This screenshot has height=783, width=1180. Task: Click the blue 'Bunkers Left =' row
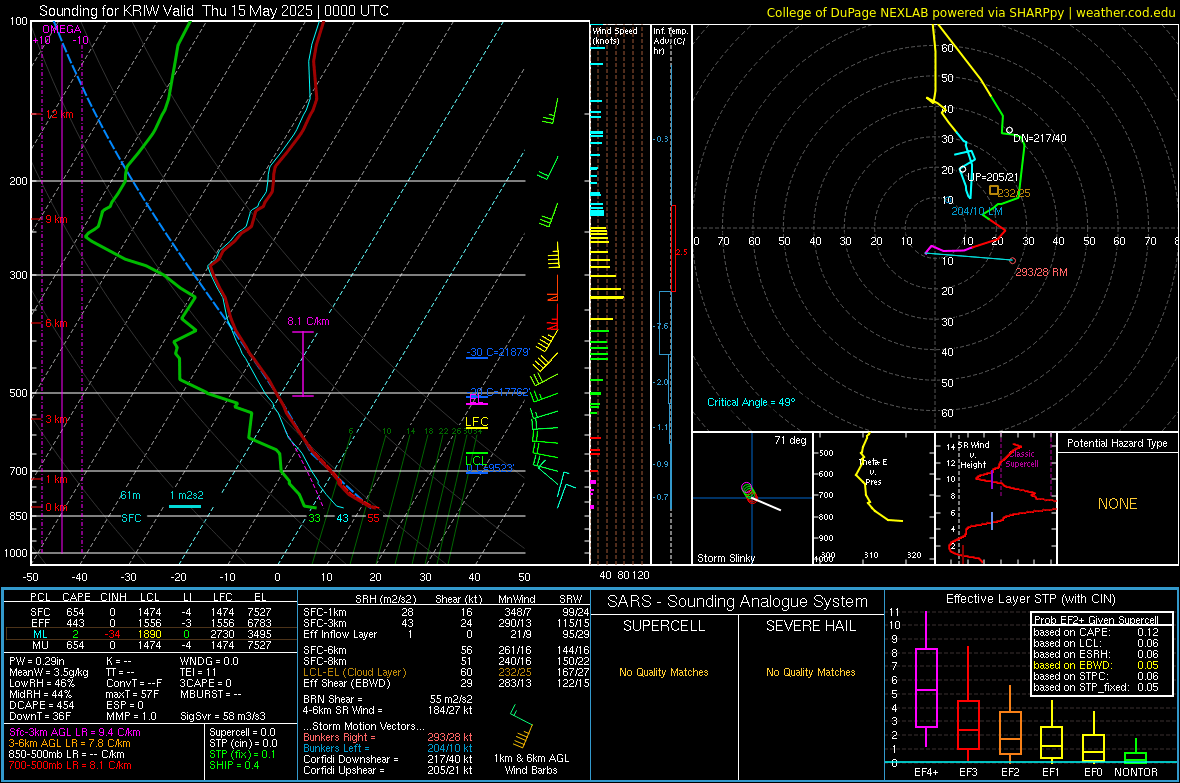tap(388, 748)
